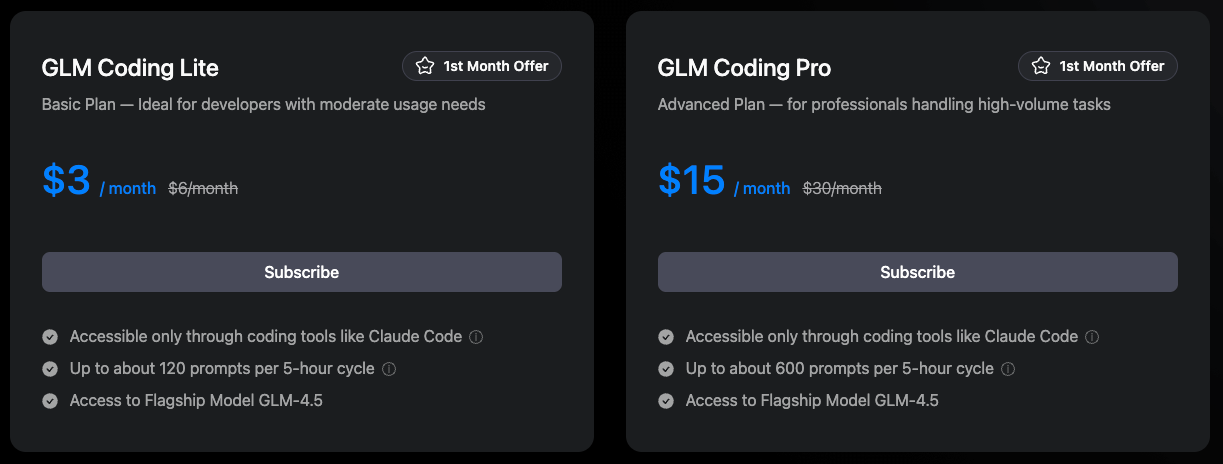Open info icon beside 600 prompts limit

1008,369
